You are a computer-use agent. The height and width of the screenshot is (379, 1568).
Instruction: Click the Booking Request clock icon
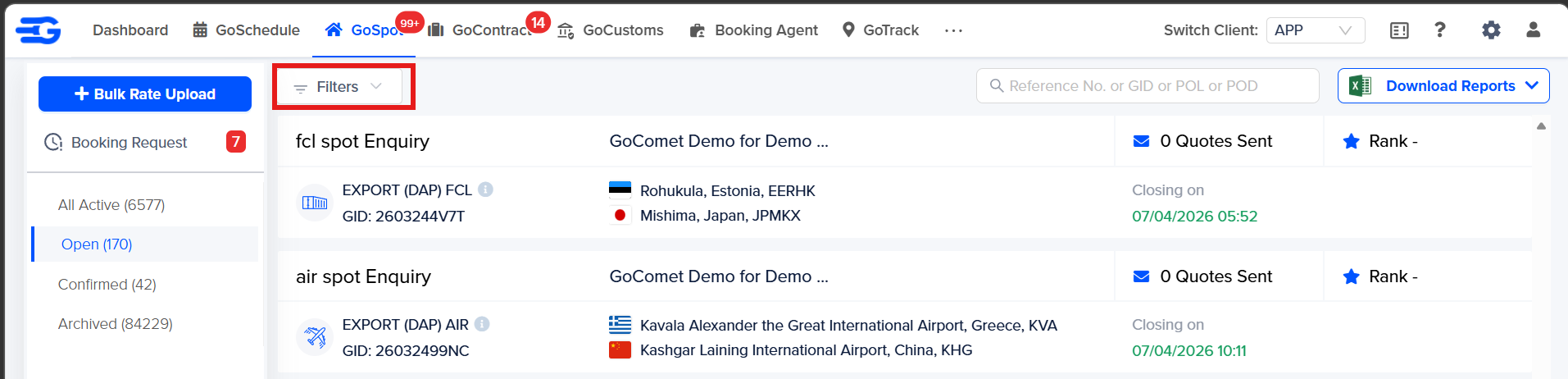tap(53, 143)
